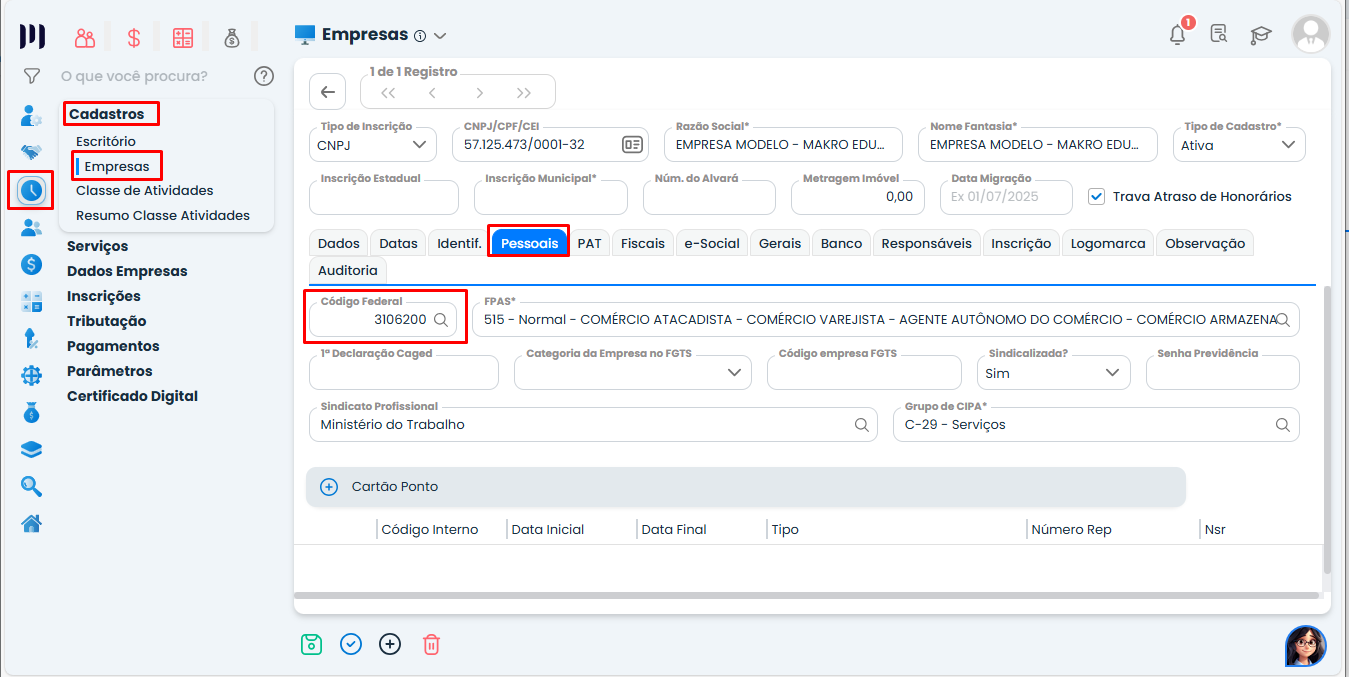Screen dimensions: 1349x677
Task: Open the Sindicato Profissional lookup magnifier
Action: pos(862,424)
